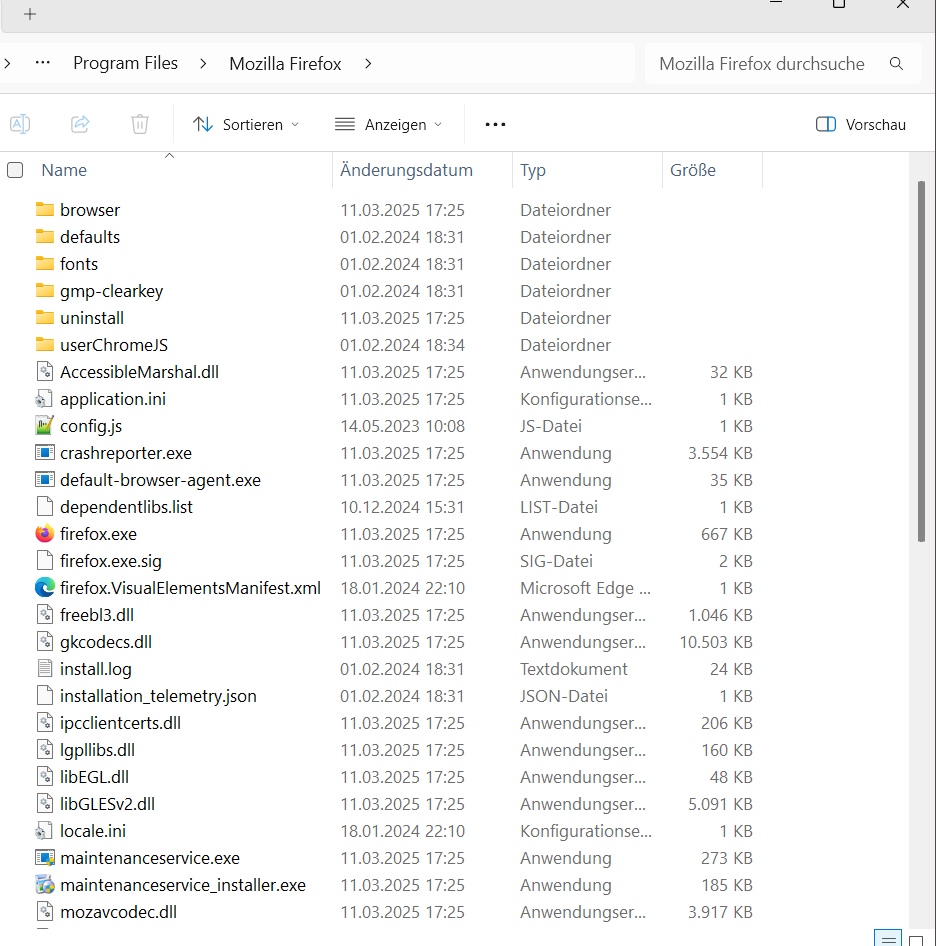Select the libEGL.dll file name
This screenshot has height=946, width=936.
pos(95,777)
